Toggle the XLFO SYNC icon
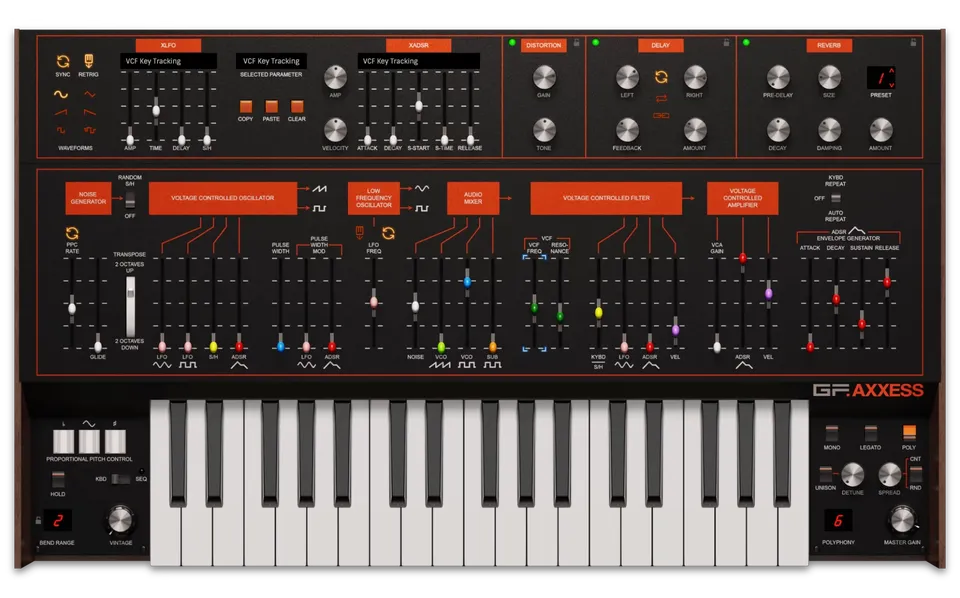This screenshot has width=960, height=598. (62, 61)
